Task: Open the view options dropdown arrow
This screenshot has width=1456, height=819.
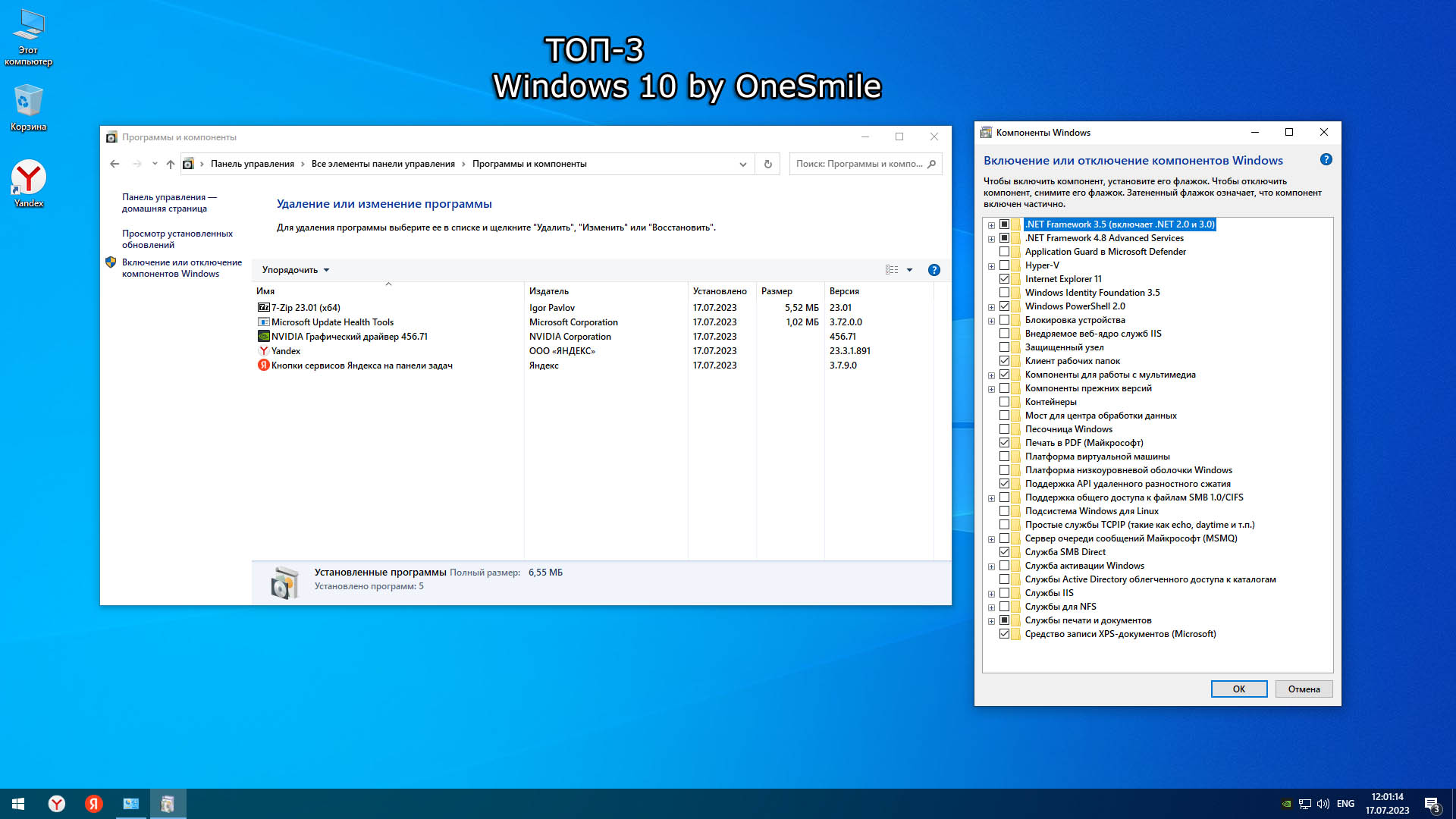Action: [909, 270]
